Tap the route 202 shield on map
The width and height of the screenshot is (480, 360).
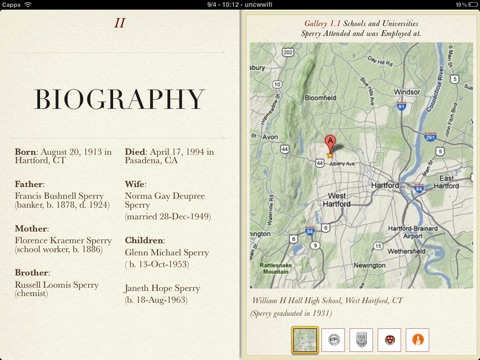pos(288,52)
